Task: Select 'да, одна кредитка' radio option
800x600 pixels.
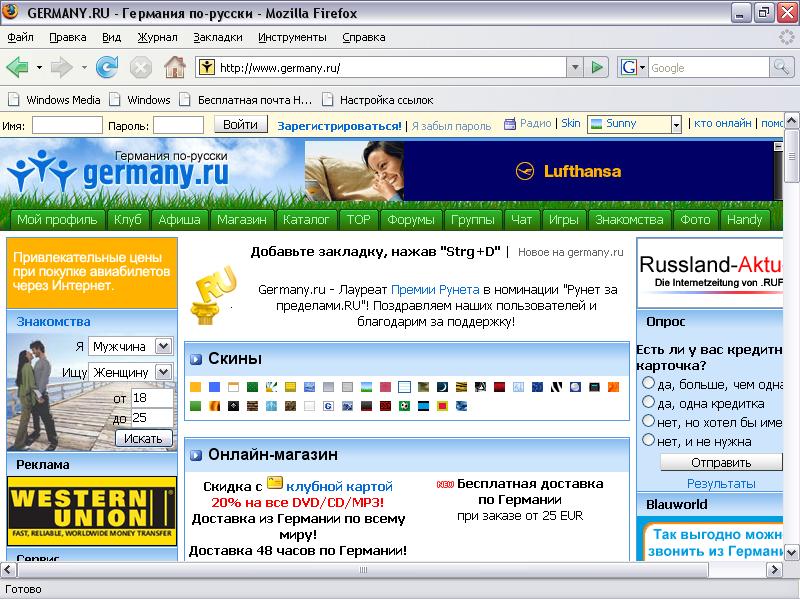Action: (648, 402)
